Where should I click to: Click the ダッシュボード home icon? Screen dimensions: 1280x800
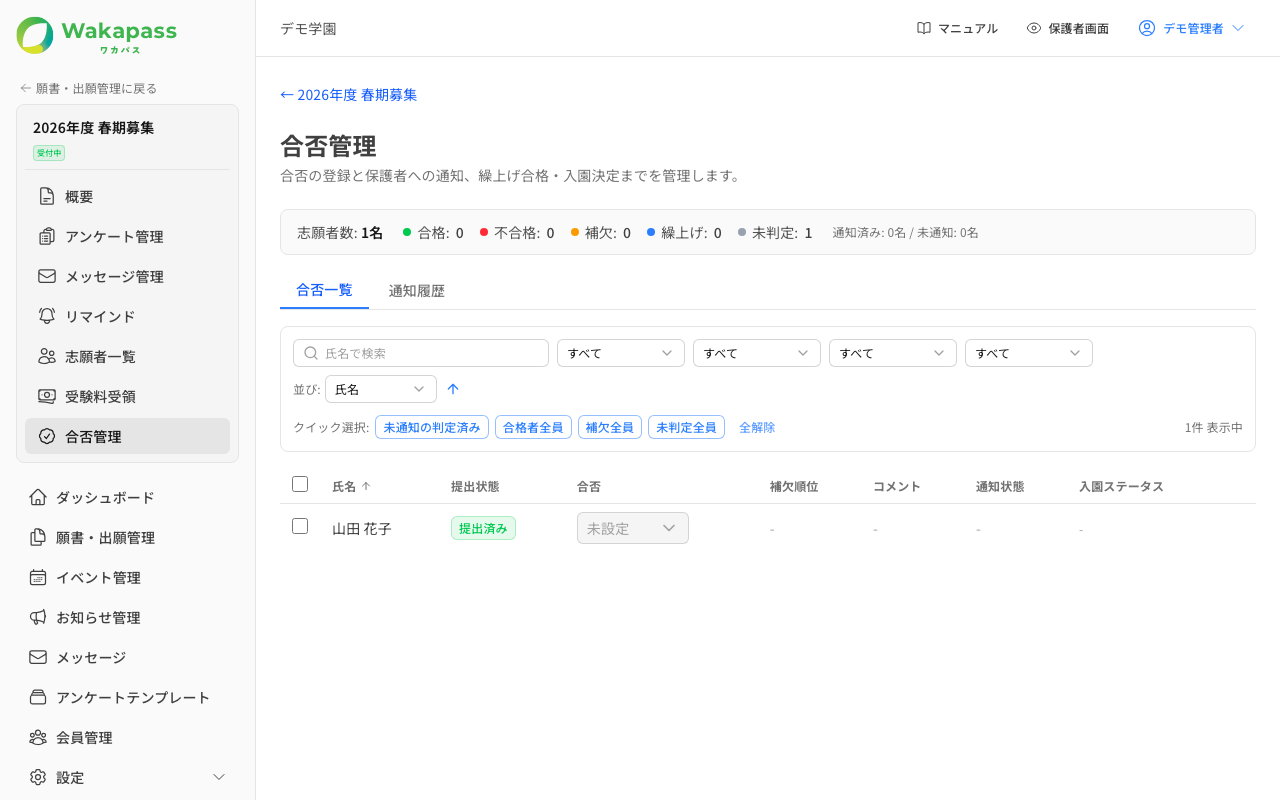[38, 497]
